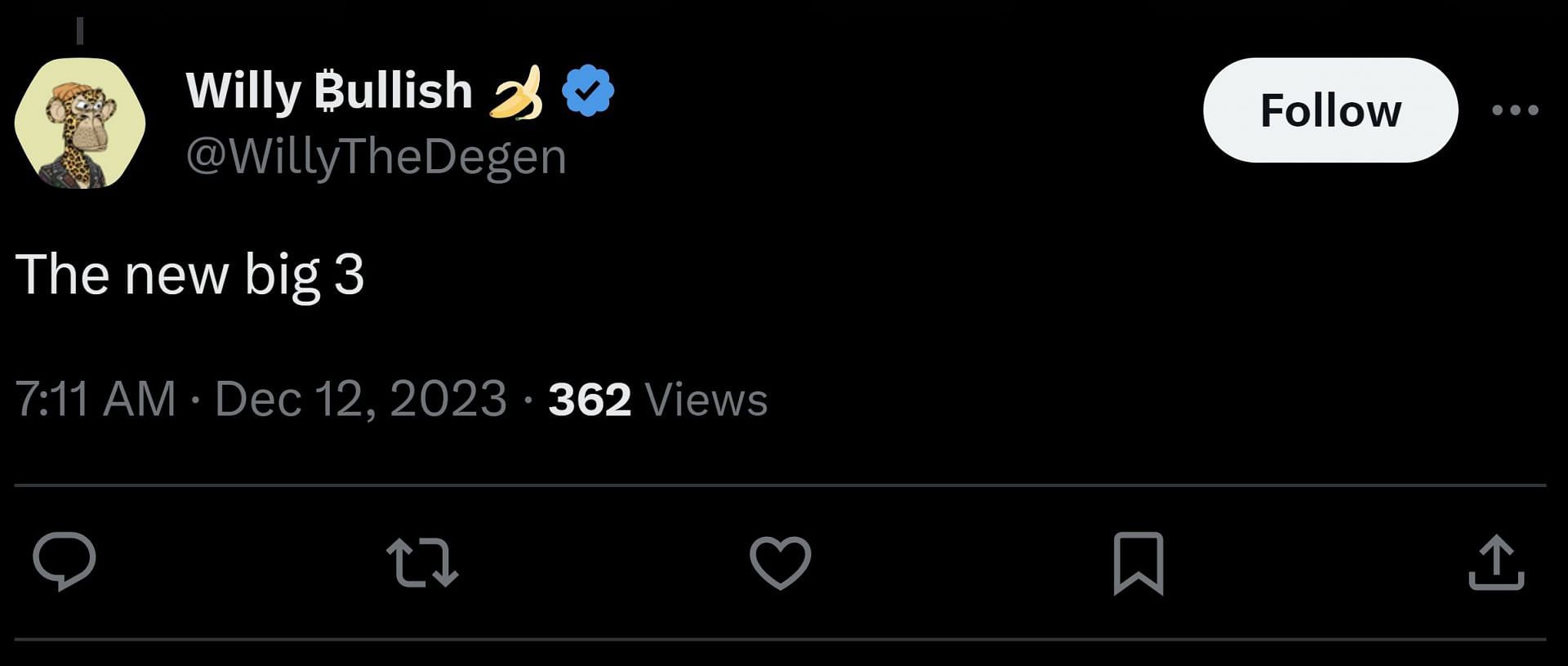
Task: Click the word Follow inside the white pill
Action: pyautogui.click(x=1330, y=110)
